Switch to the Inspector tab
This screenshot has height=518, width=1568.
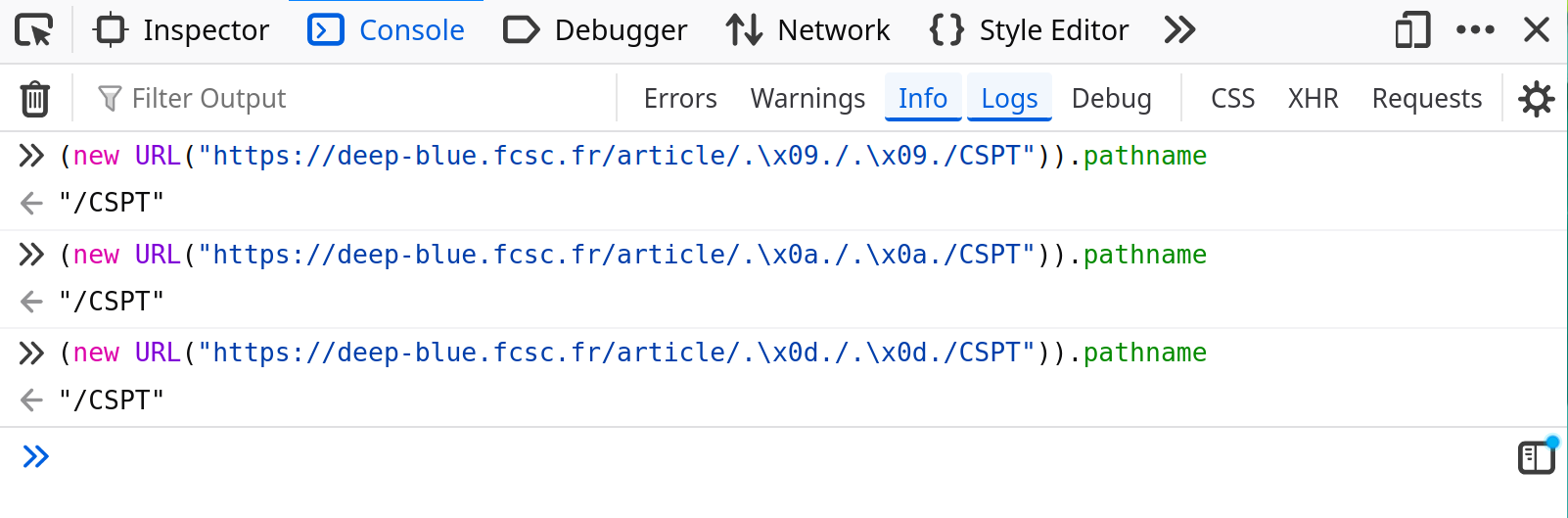coord(182,30)
